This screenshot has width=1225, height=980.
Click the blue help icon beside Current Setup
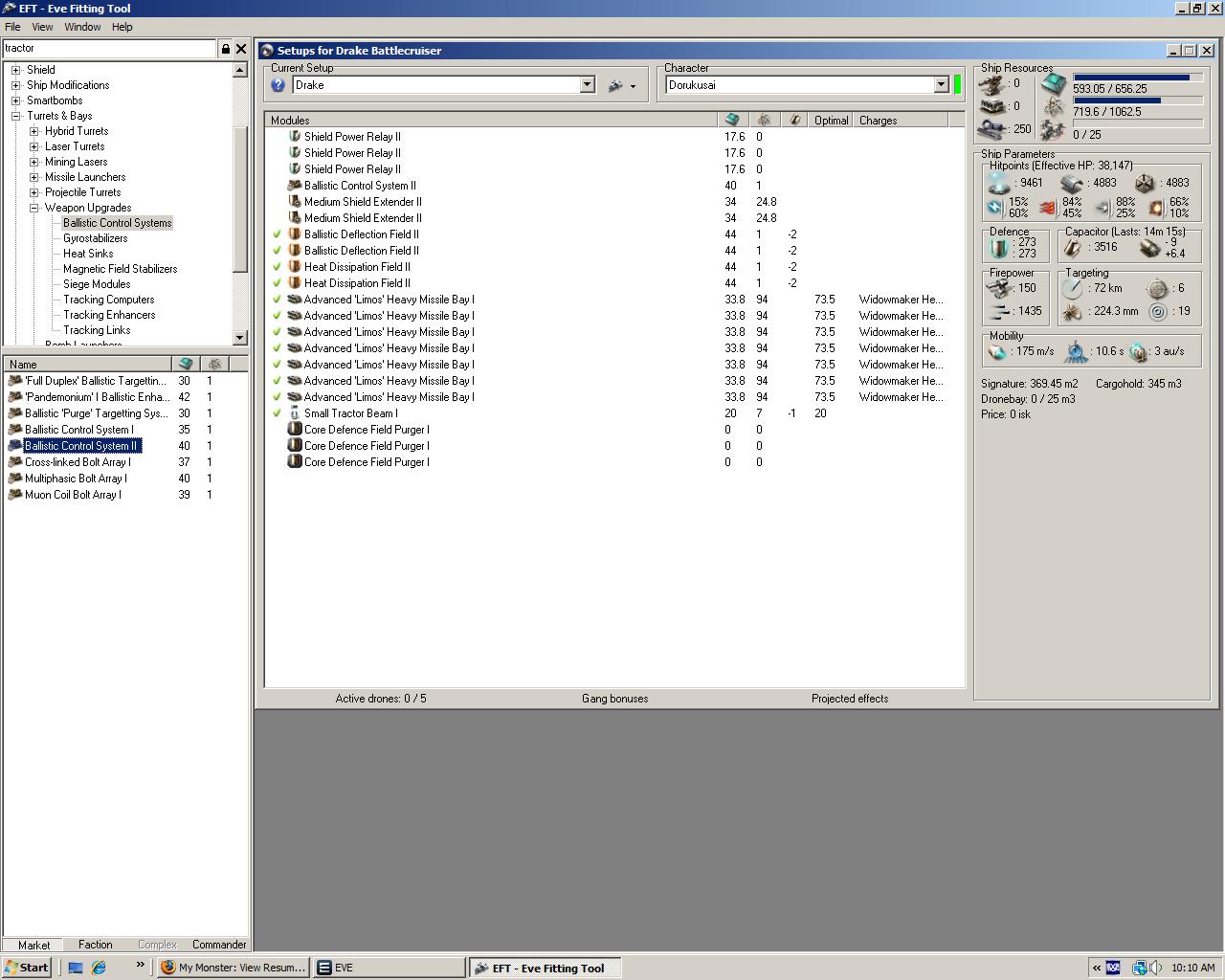click(x=278, y=85)
